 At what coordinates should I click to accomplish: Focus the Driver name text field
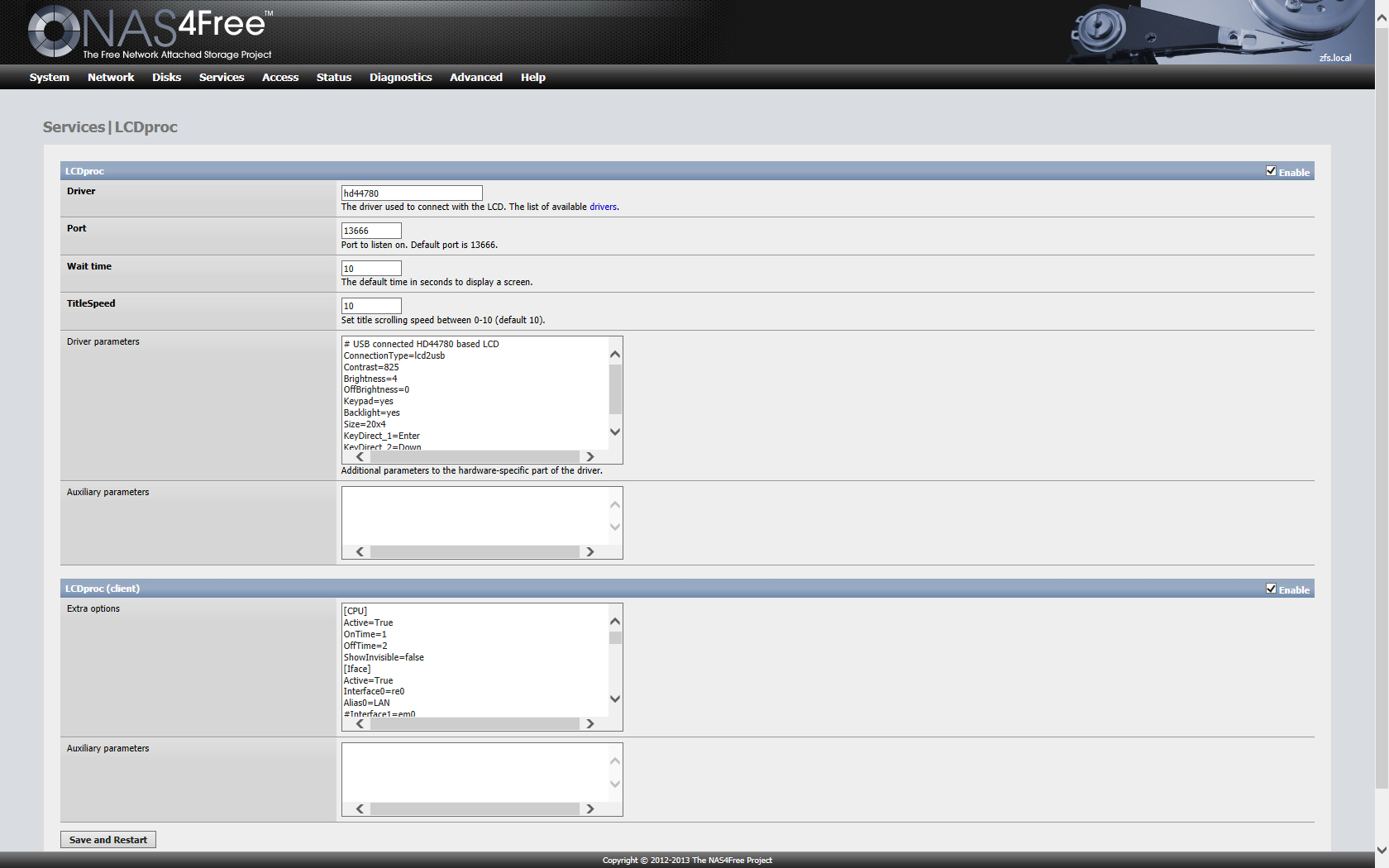click(x=411, y=193)
